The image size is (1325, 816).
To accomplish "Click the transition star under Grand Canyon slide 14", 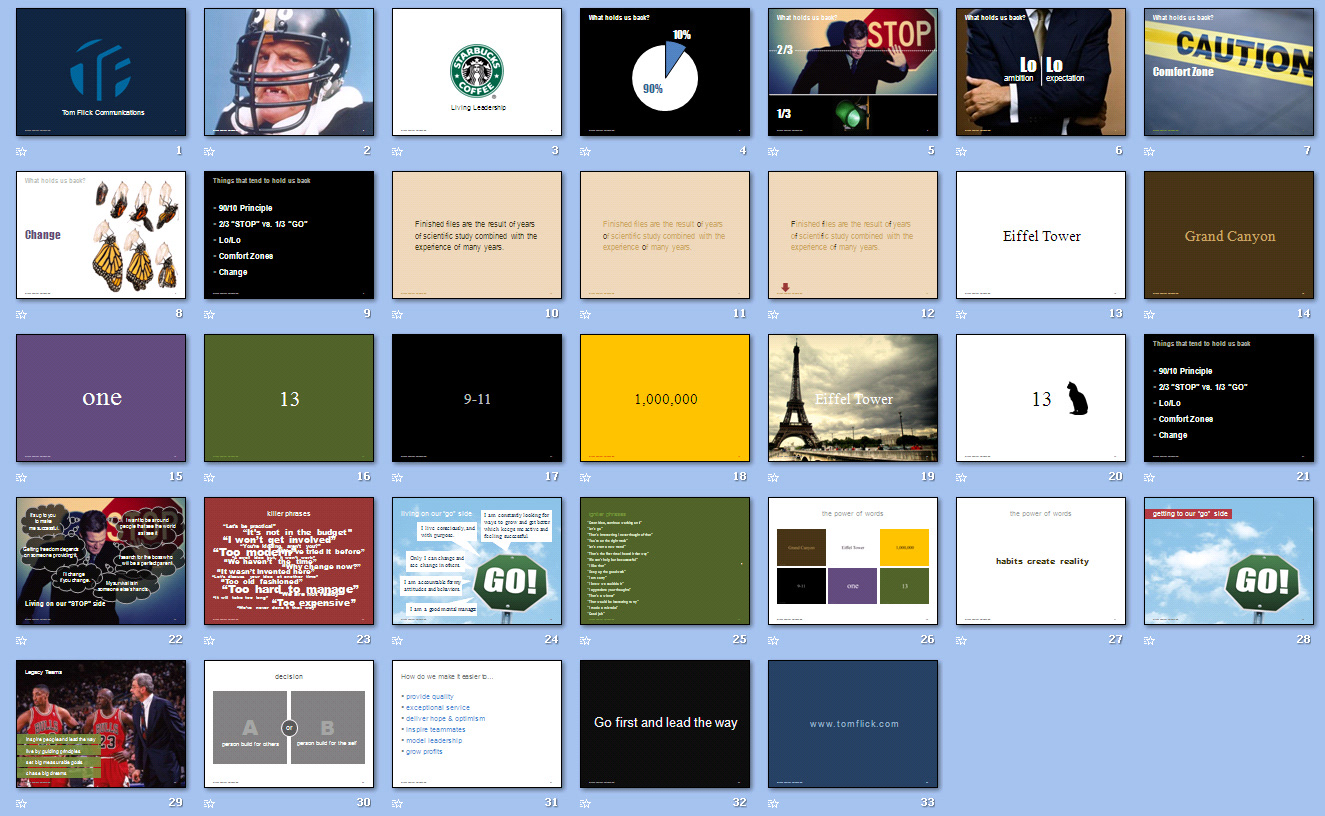I will [x=1149, y=314].
